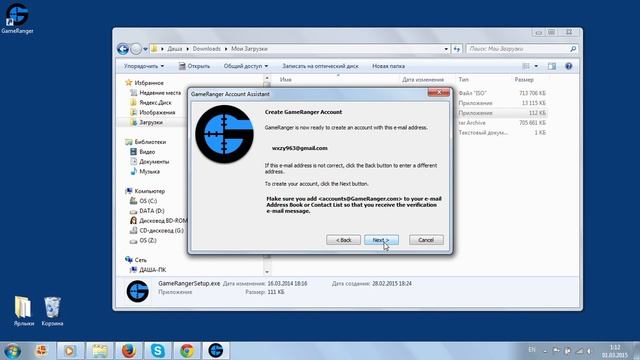
Task: Refresh the Explorer folder view
Action: [457, 49]
